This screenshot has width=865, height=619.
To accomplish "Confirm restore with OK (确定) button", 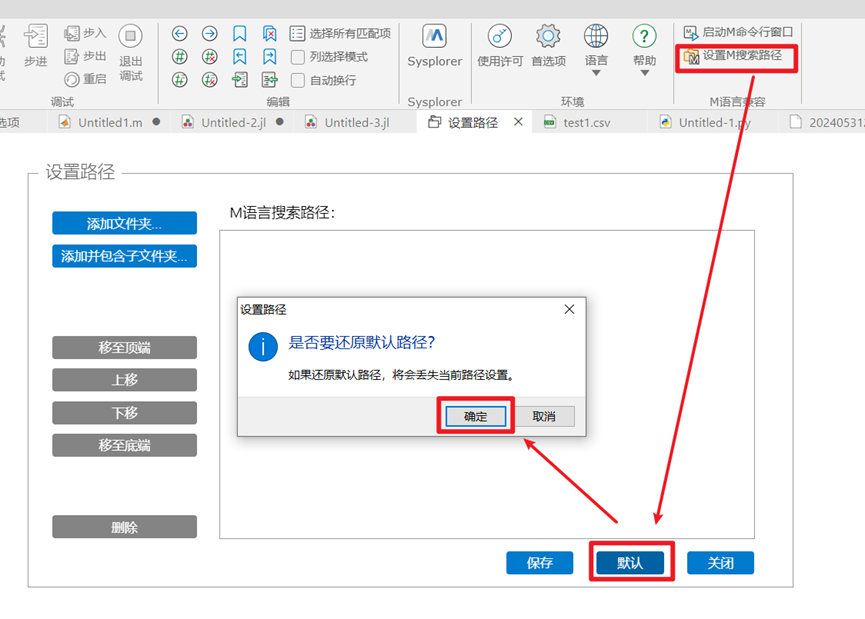I will [x=476, y=417].
